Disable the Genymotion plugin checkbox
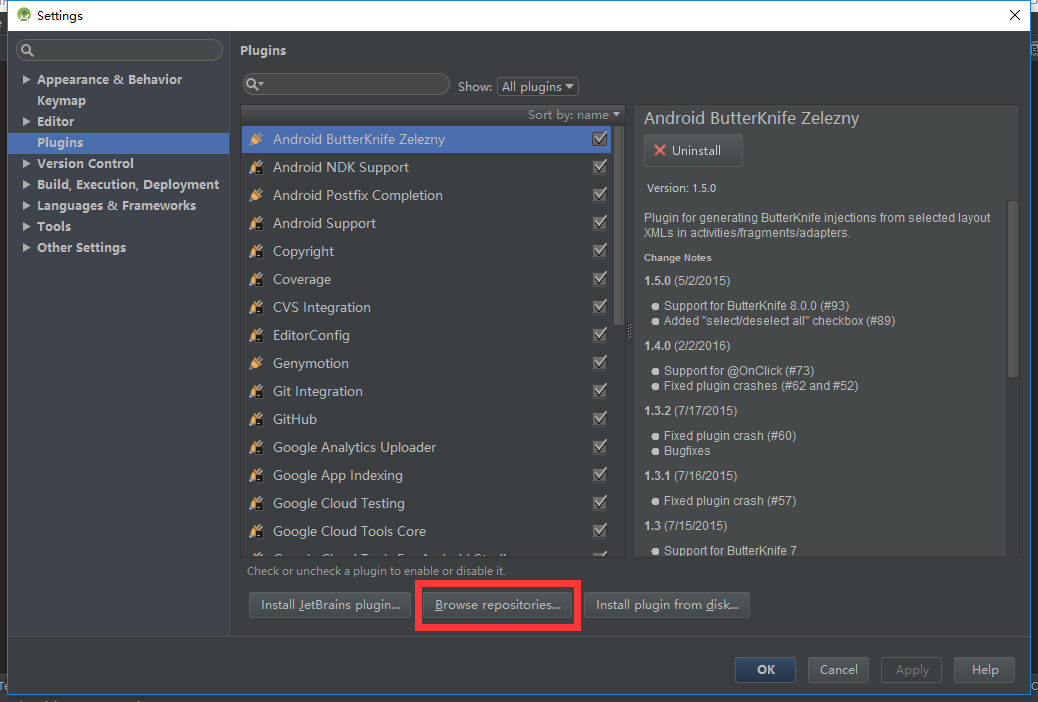This screenshot has width=1038, height=702. coord(600,363)
